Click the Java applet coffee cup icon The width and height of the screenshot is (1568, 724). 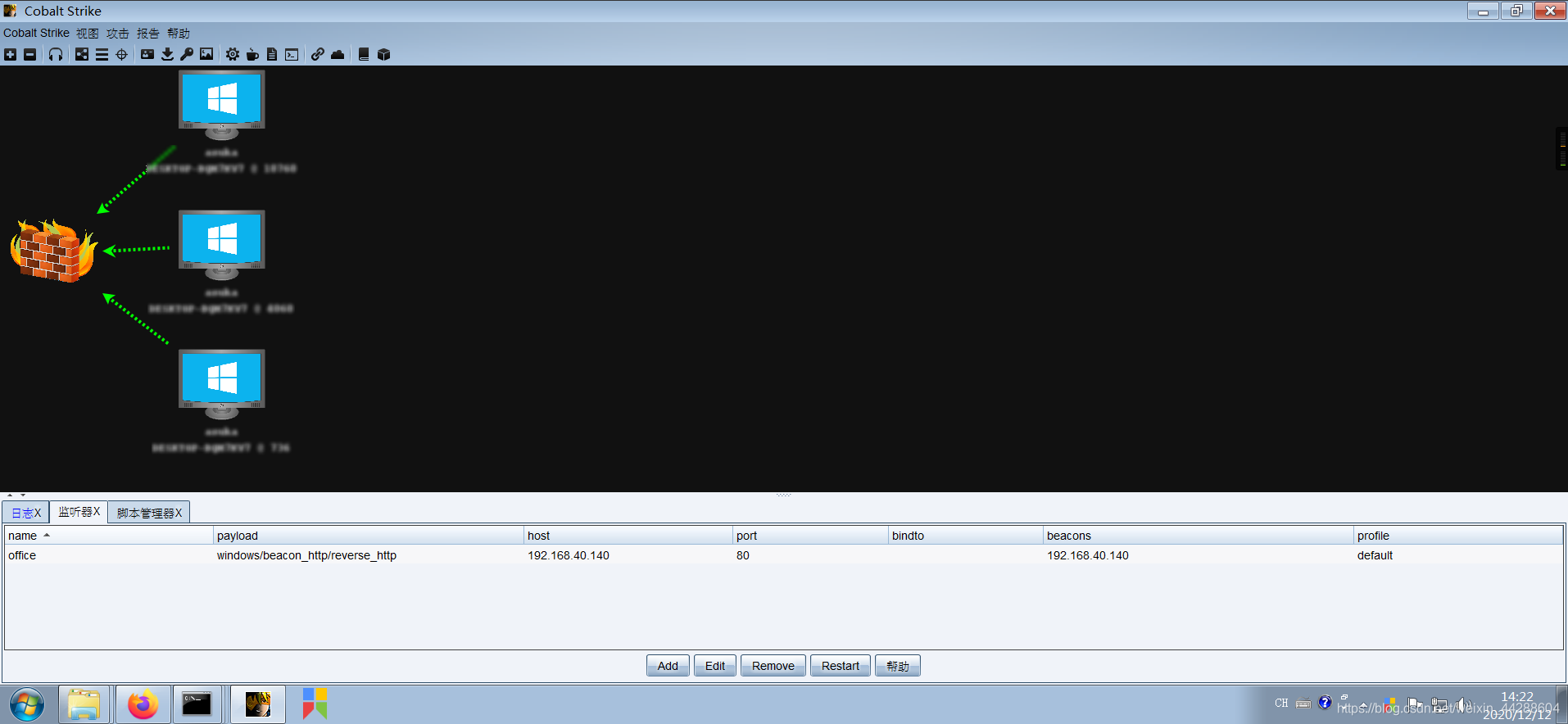pos(252,54)
